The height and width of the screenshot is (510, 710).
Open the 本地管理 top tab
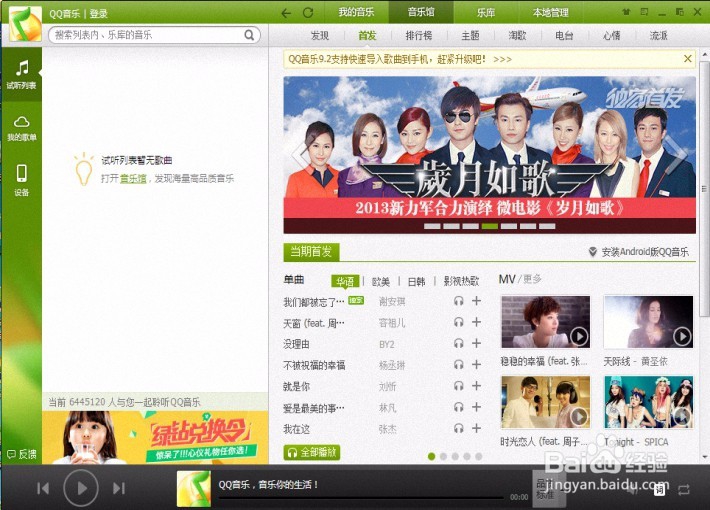pyautogui.click(x=551, y=12)
